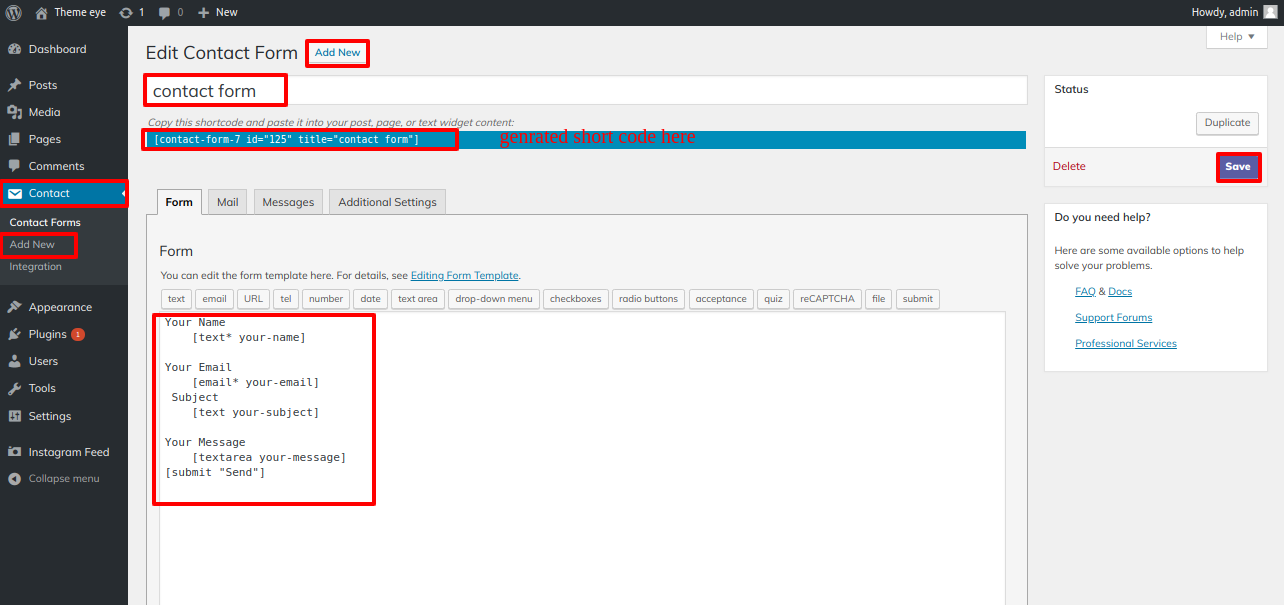The height and width of the screenshot is (605, 1284).
Task: Expand the Help dropdown panel
Action: (x=1236, y=37)
